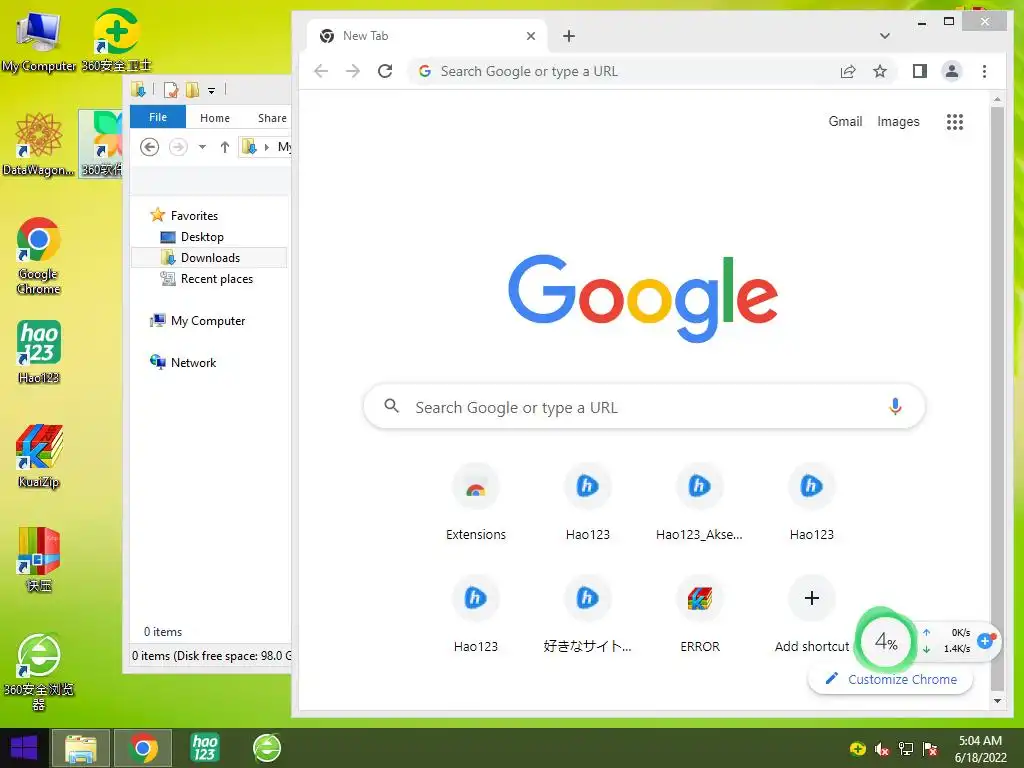Click 360 memory usage 4% widget

(885, 641)
